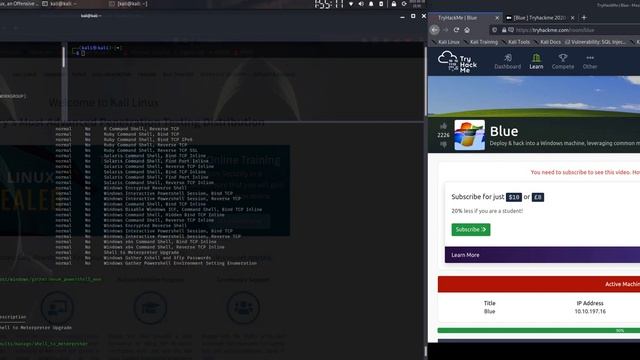The height and width of the screenshot is (360, 640).
Task: Click the Learn More banner
Action: tap(542, 255)
